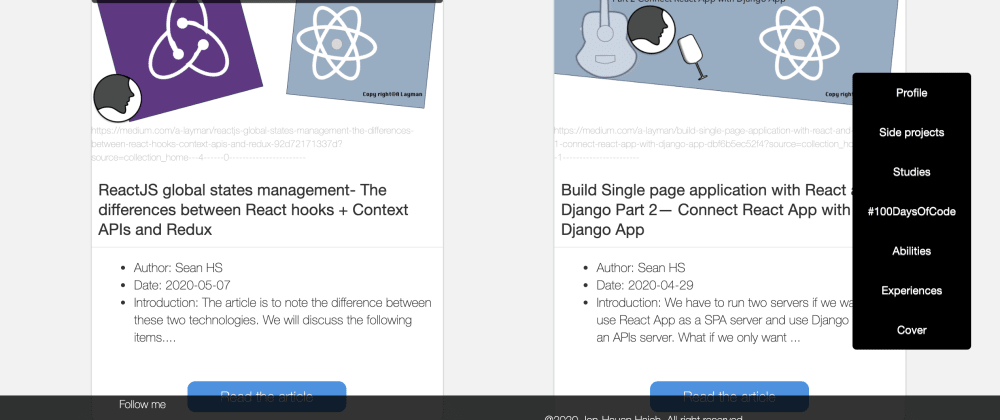The width and height of the screenshot is (1000, 420).
Task: Navigate to Abilities section
Action: (x=911, y=251)
